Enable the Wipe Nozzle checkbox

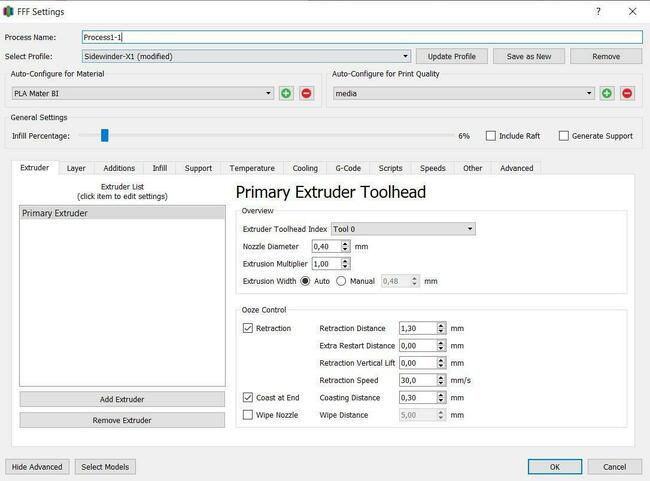click(248, 415)
